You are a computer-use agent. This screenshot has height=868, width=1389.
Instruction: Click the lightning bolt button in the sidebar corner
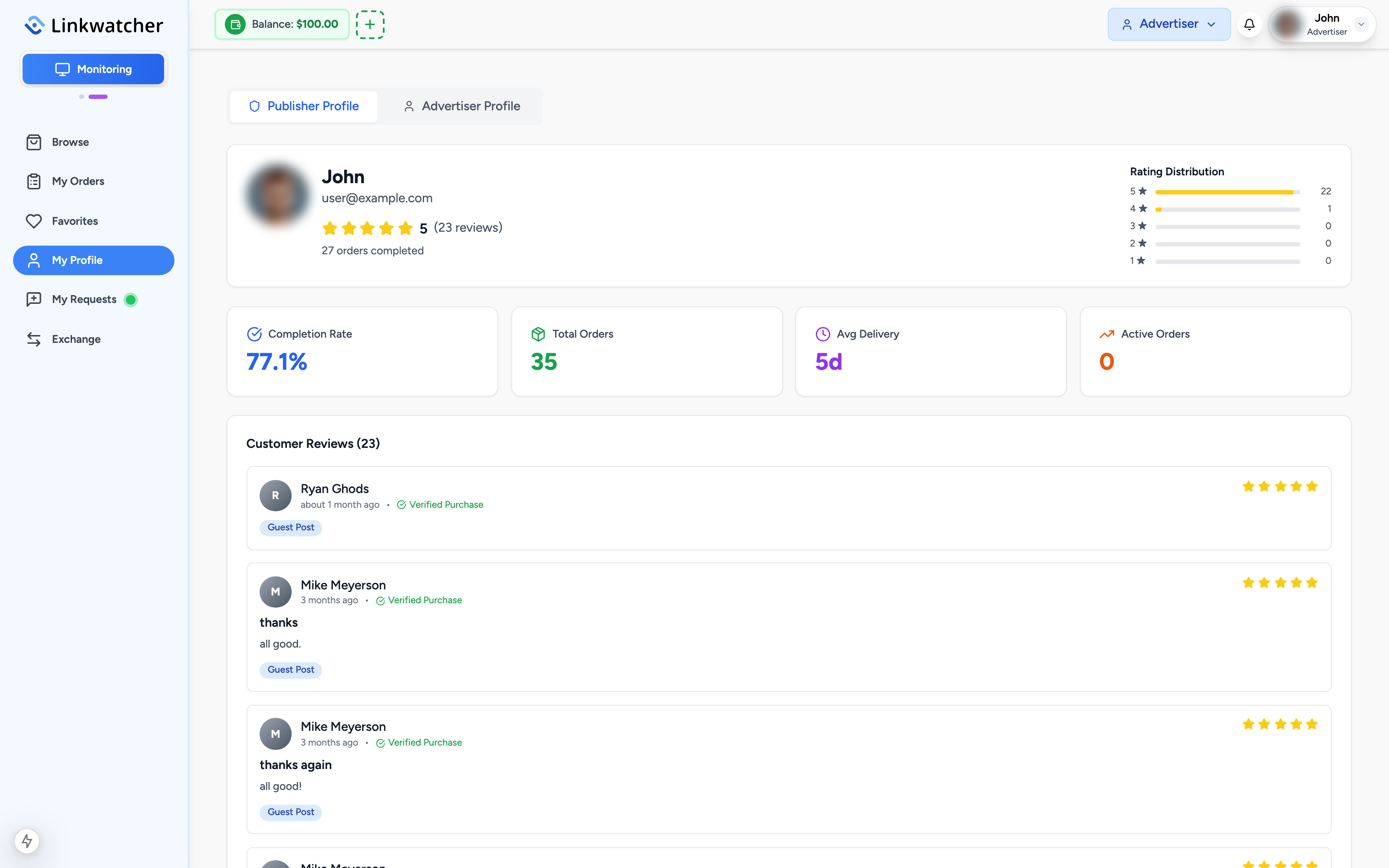click(27, 841)
